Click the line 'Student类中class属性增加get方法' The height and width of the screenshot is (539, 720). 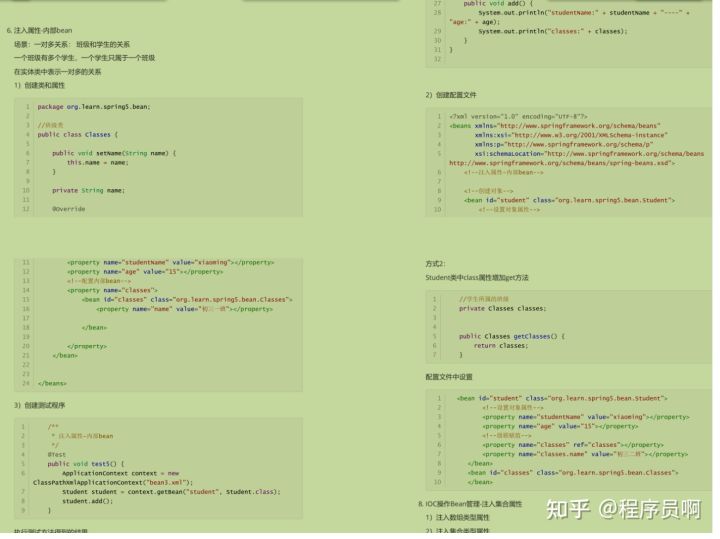(477, 278)
